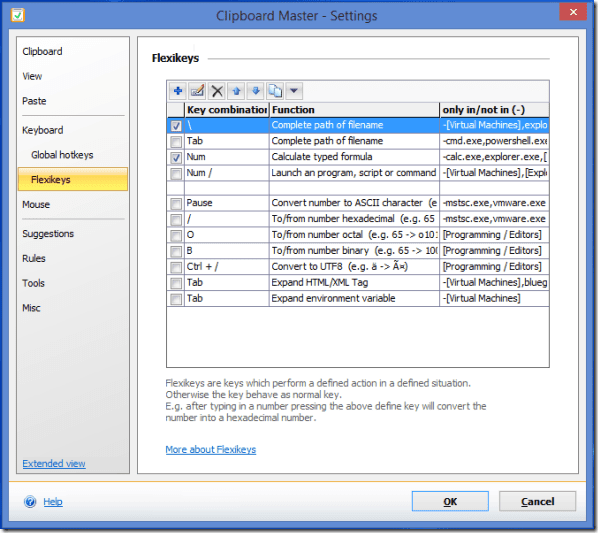Click the blue Help question mark icon
Image resolution: width=598 pixels, height=533 pixels.
pos(30,501)
